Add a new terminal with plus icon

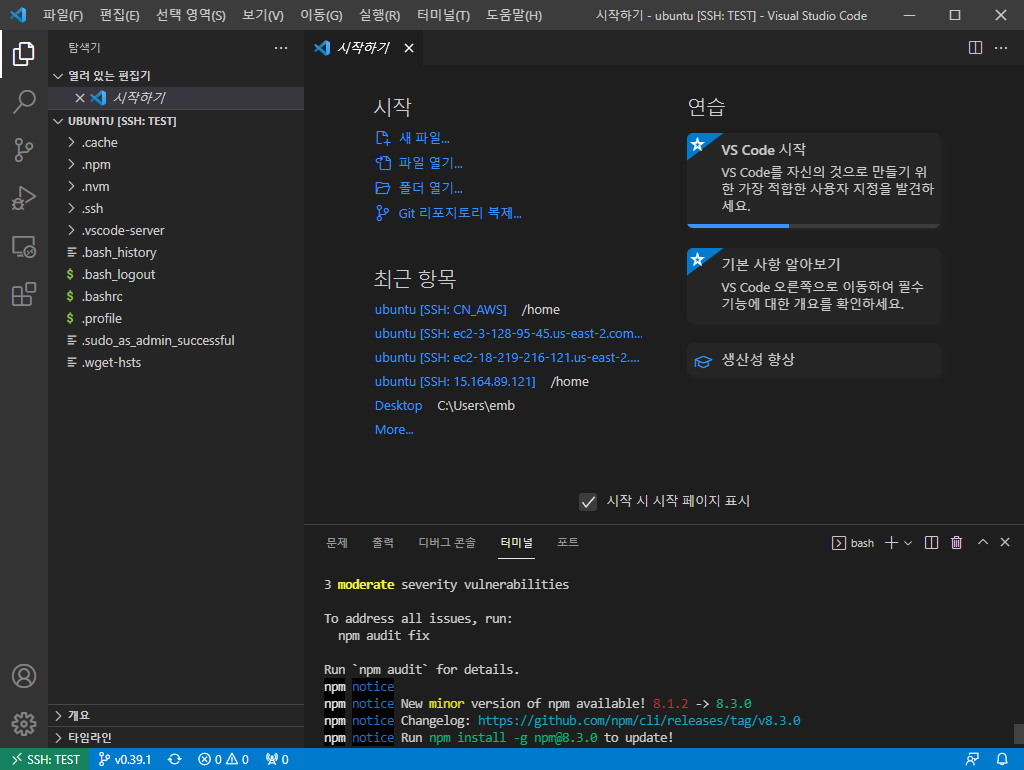pyautogui.click(x=891, y=543)
